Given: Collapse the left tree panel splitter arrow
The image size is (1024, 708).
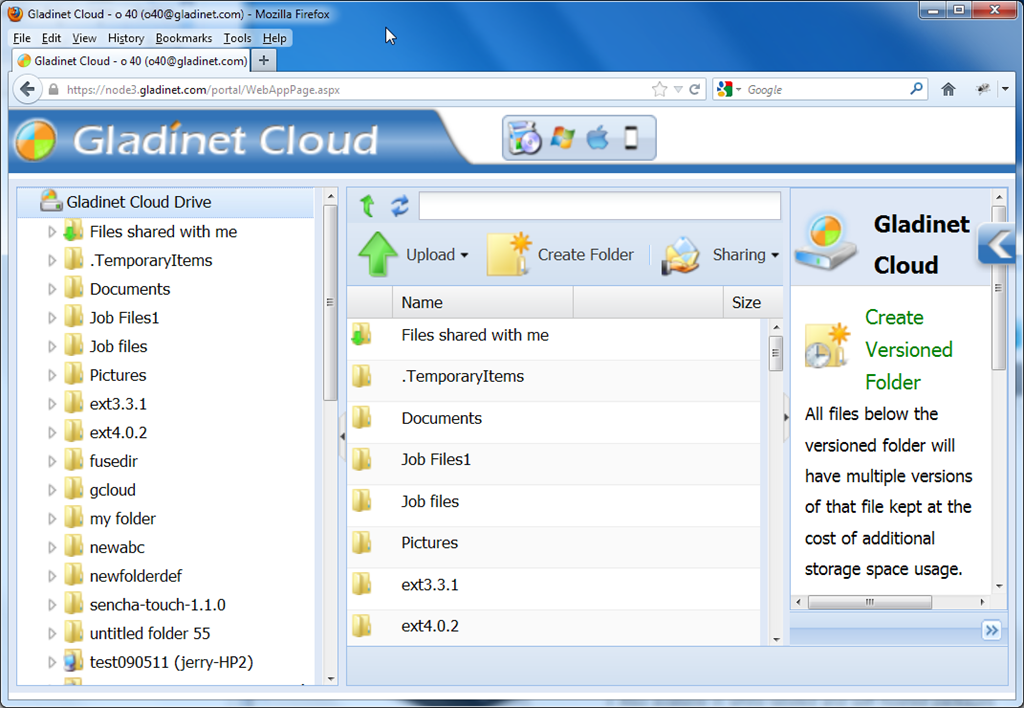Looking at the screenshot, I should pyautogui.click(x=342, y=436).
